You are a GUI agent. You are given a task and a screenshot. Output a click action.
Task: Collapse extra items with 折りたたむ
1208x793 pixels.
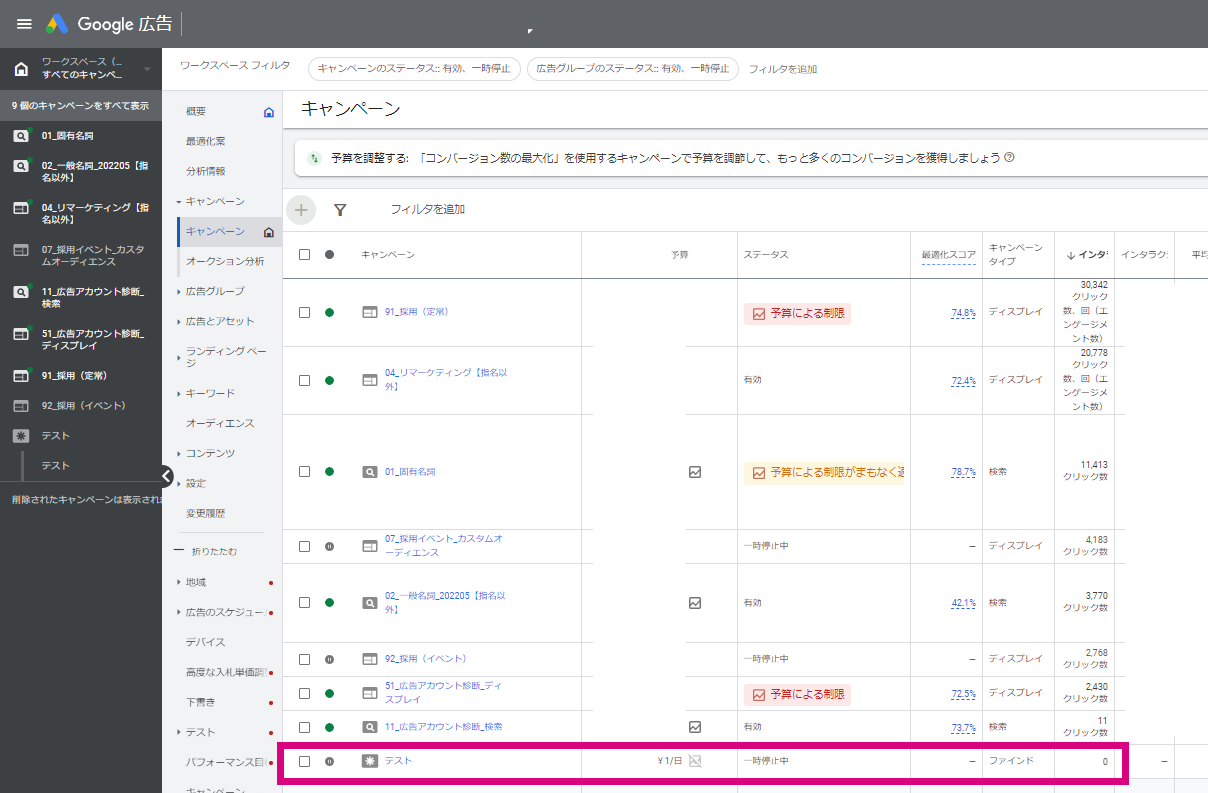pyautogui.click(x=206, y=551)
